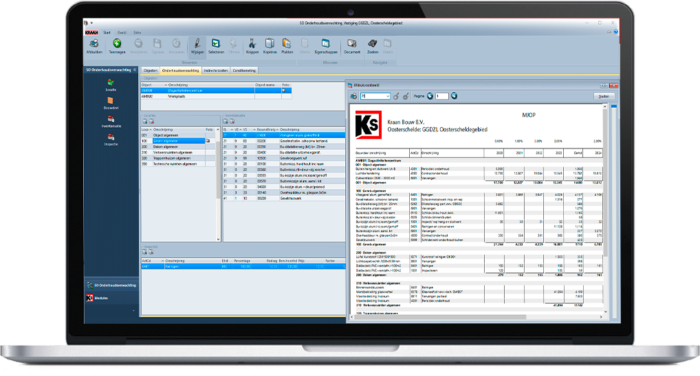Open the Inspectie sidebar item
700x376 pixels.
pyautogui.click(x=111, y=140)
